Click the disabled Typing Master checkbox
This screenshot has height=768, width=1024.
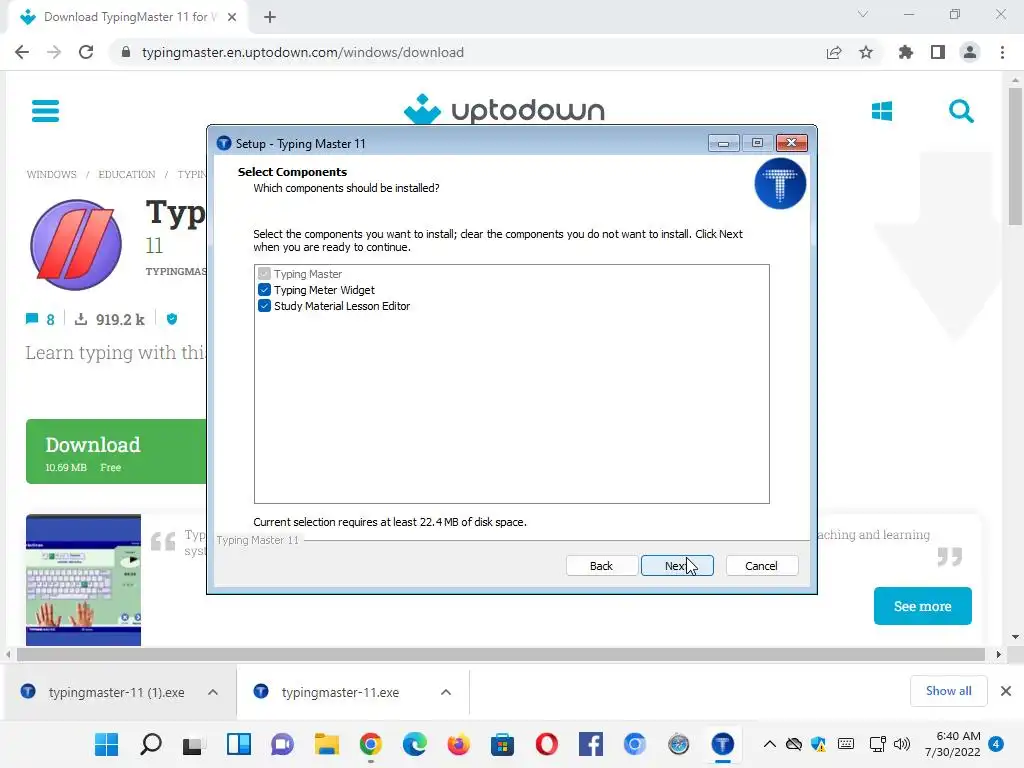click(264, 274)
